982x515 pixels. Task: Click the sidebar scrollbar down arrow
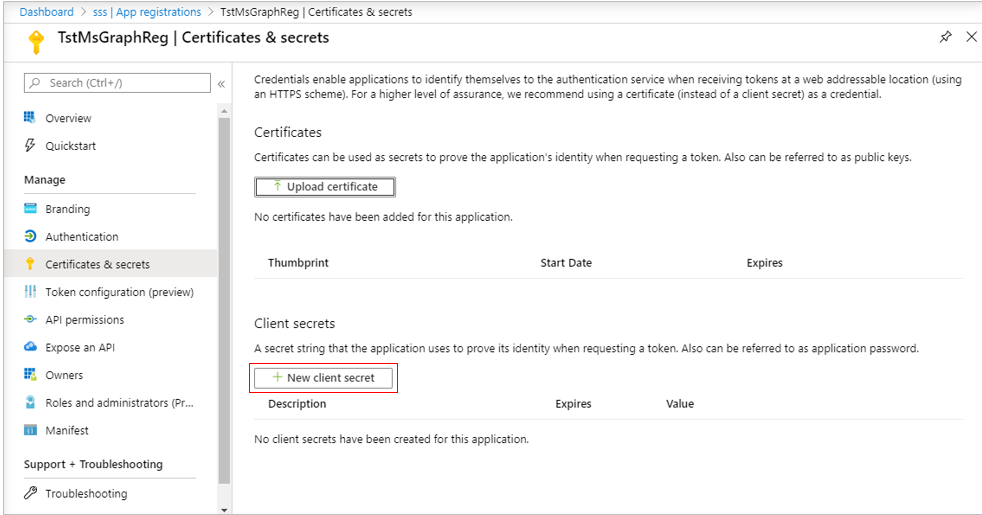pos(224,510)
